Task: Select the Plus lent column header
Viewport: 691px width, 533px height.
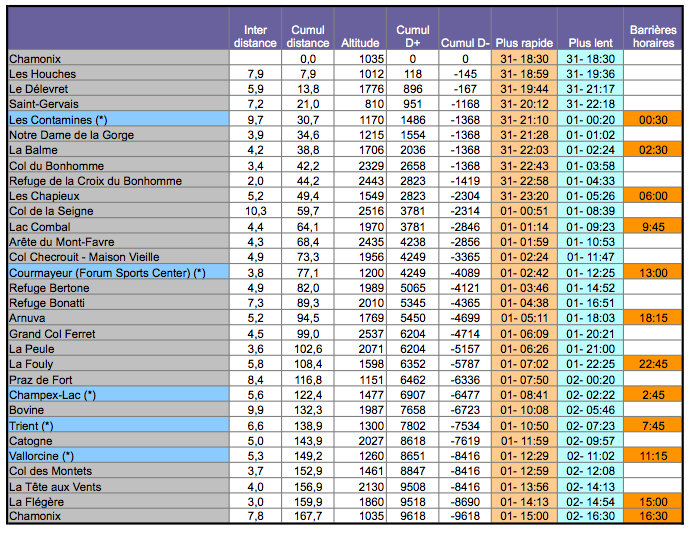Action: [590, 44]
